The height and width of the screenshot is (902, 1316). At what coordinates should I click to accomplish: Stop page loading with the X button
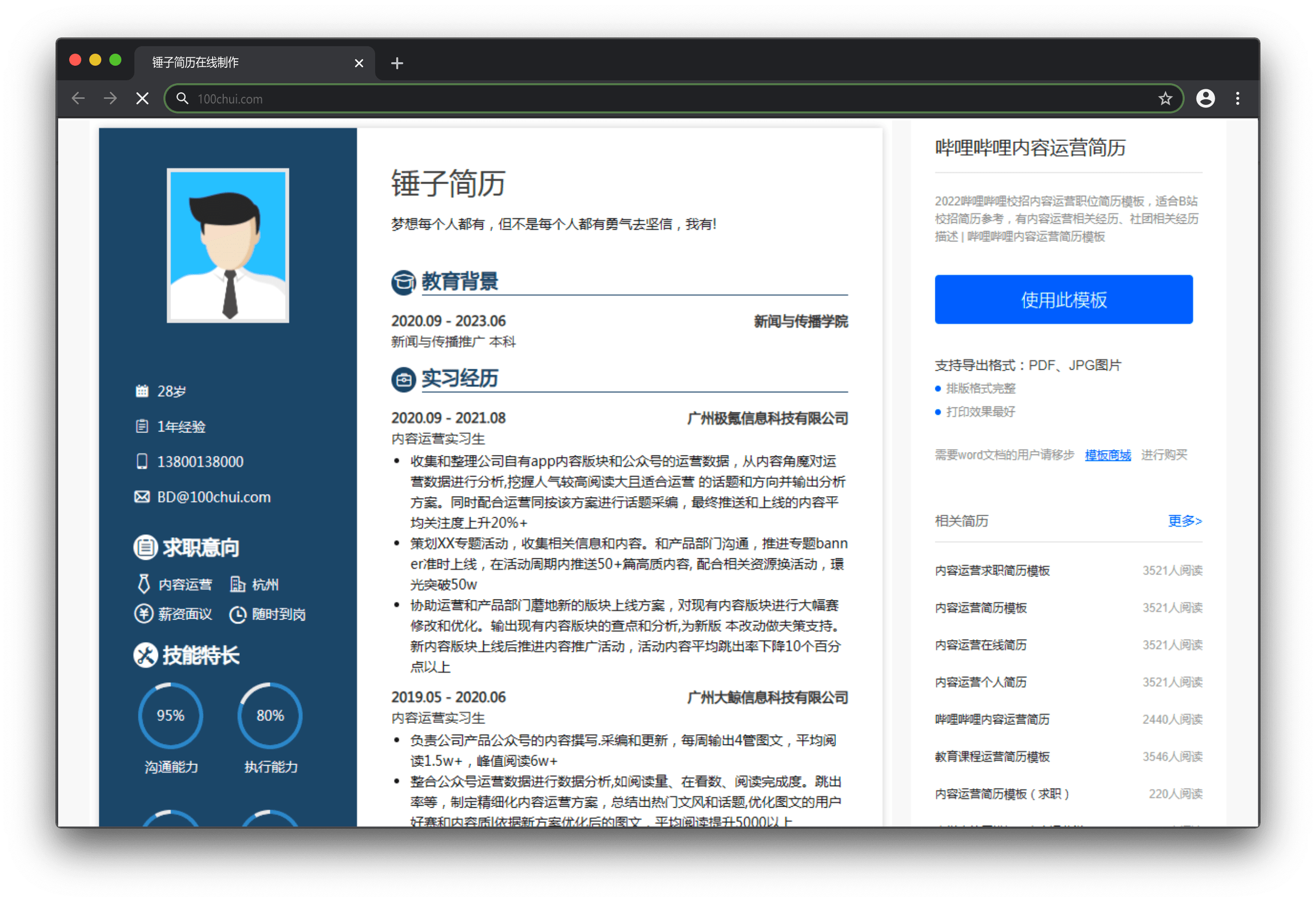point(143,99)
